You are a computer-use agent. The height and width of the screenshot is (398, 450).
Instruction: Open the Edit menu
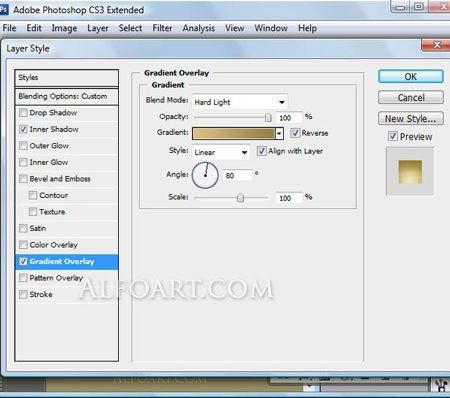(x=34, y=28)
